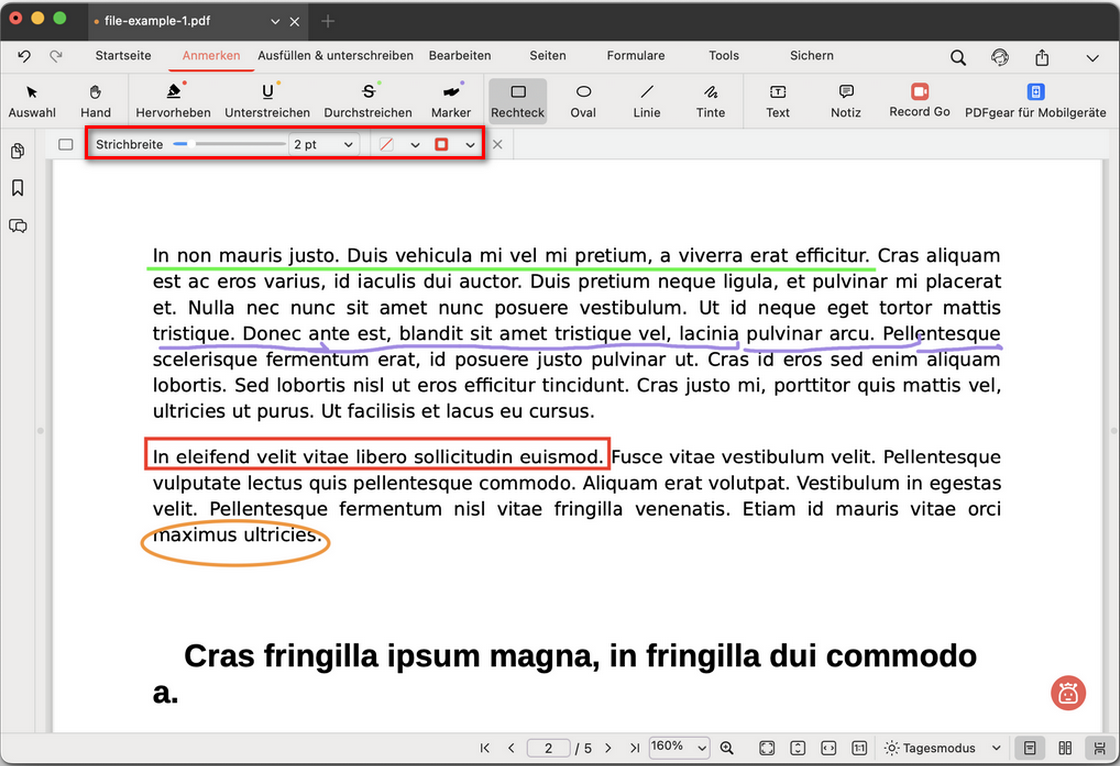This screenshot has width=1120, height=766.
Task: Open the Formulare ribbon tab
Action: coord(635,56)
